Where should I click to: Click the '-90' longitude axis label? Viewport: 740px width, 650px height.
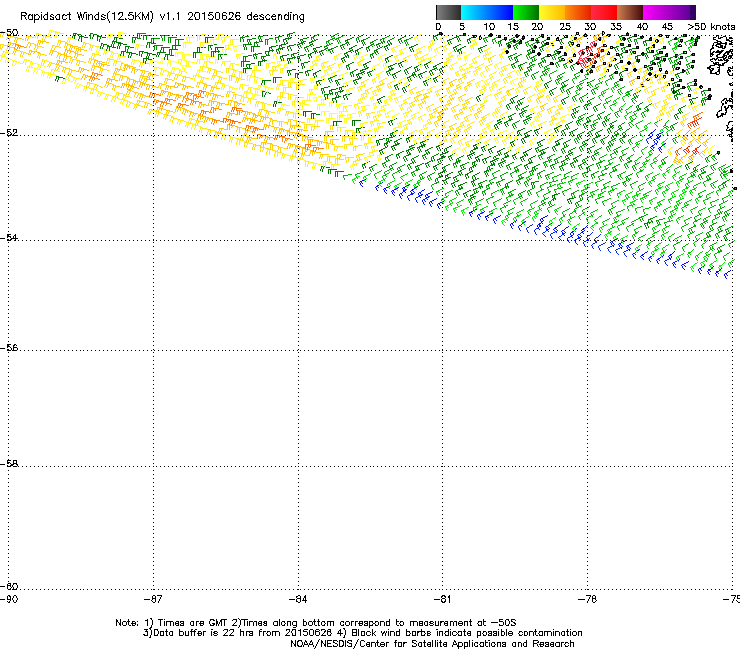(x=9, y=599)
